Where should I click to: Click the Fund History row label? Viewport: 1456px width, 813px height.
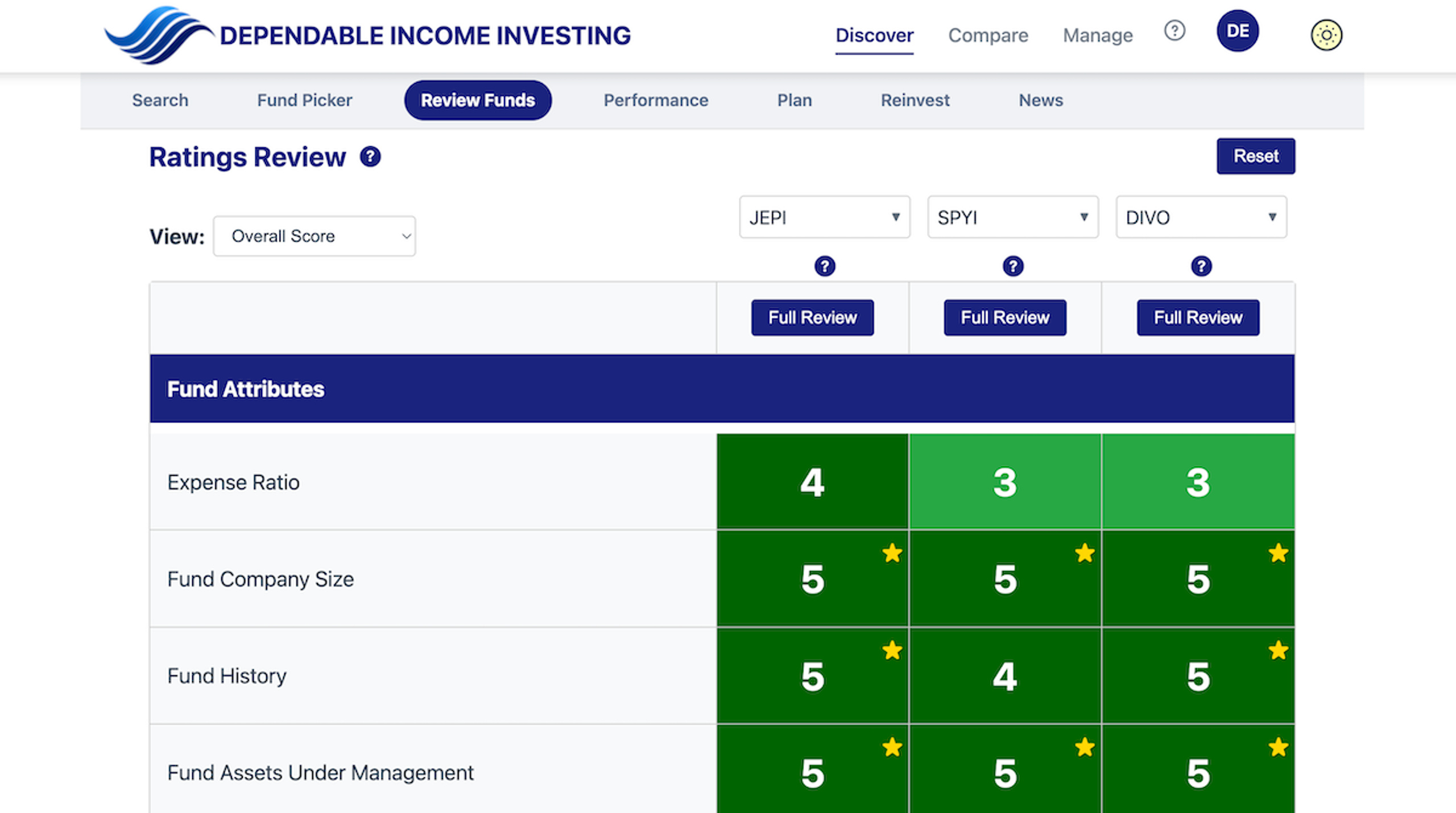tap(227, 676)
